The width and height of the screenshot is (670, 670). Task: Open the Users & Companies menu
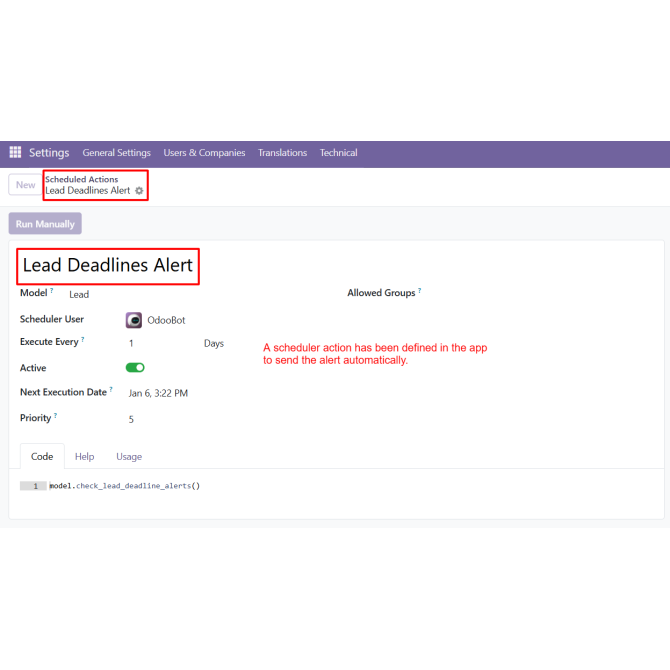(x=204, y=153)
